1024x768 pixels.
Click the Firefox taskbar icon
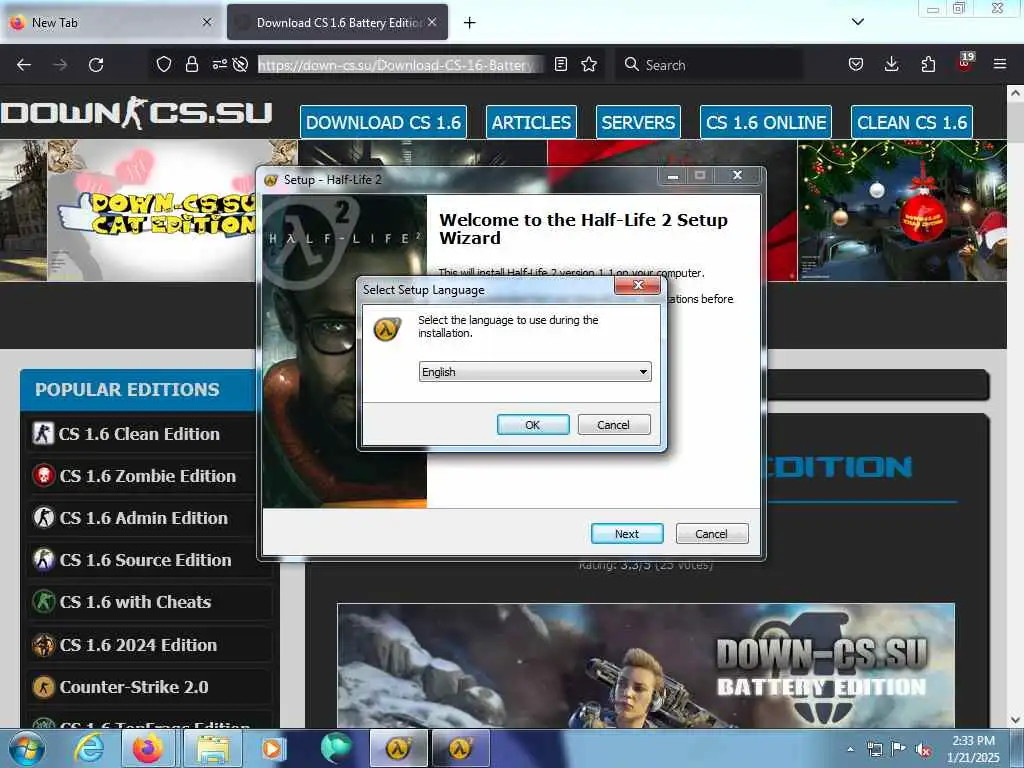149,748
